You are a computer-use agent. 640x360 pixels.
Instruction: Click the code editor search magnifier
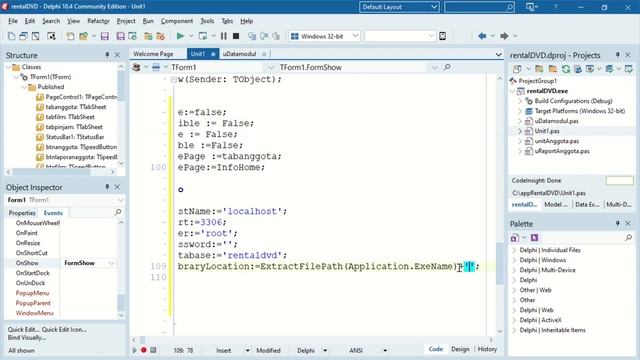pyautogui.click(x=447, y=67)
